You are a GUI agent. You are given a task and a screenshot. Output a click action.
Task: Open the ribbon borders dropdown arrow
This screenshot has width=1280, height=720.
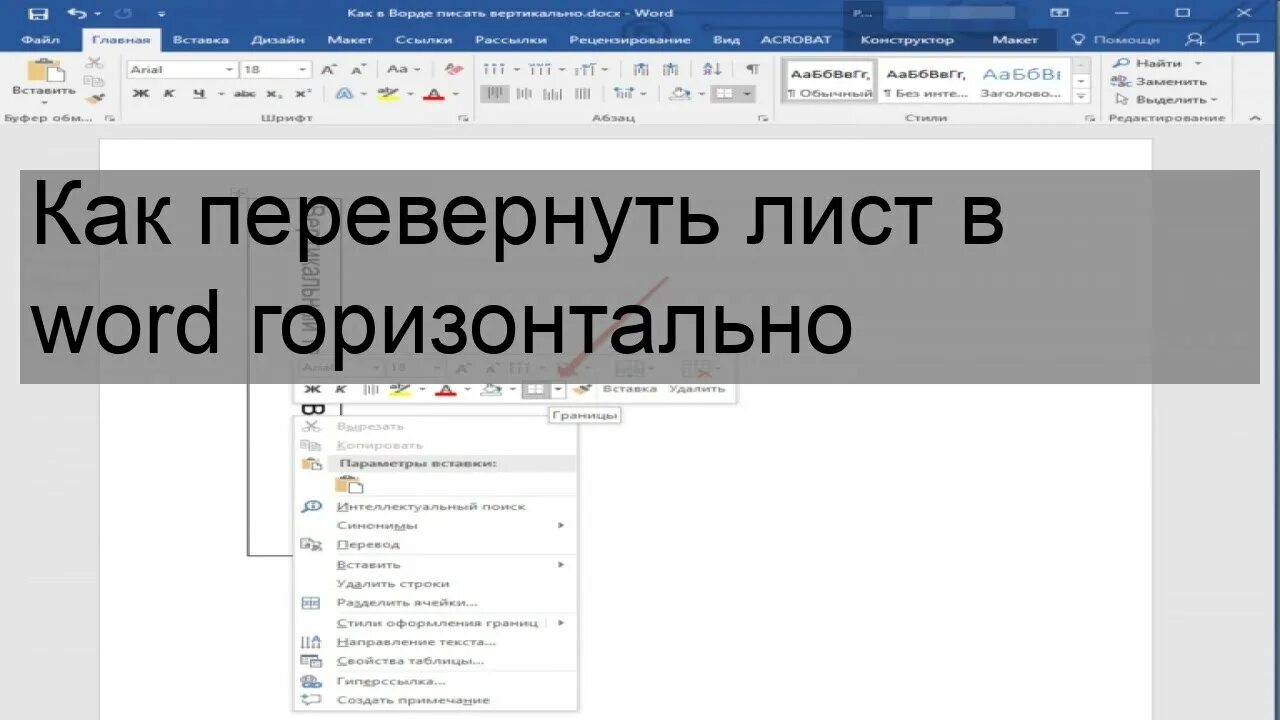(x=747, y=94)
